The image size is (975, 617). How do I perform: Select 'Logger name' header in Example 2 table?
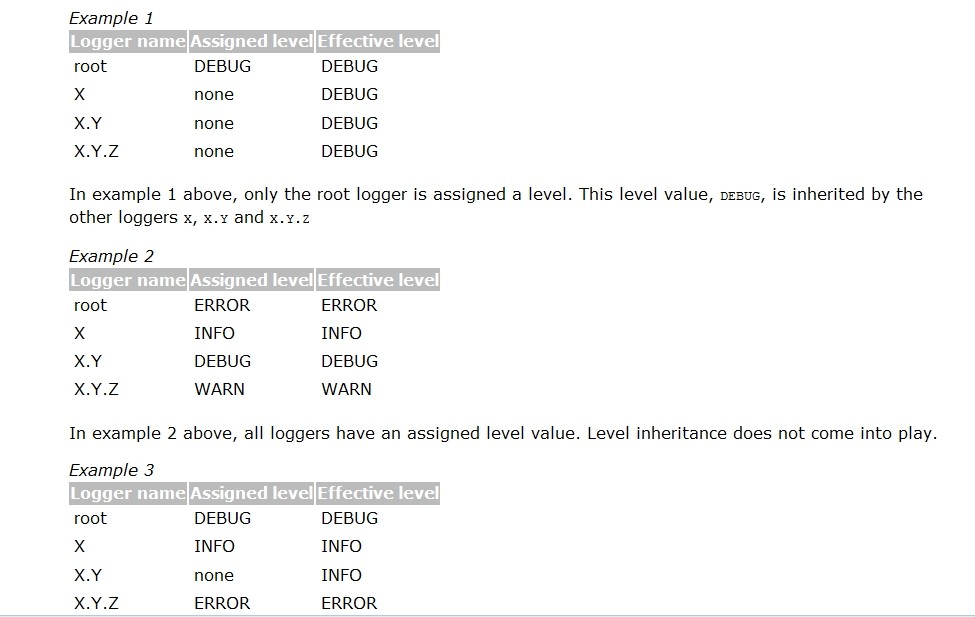pos(128,280)
